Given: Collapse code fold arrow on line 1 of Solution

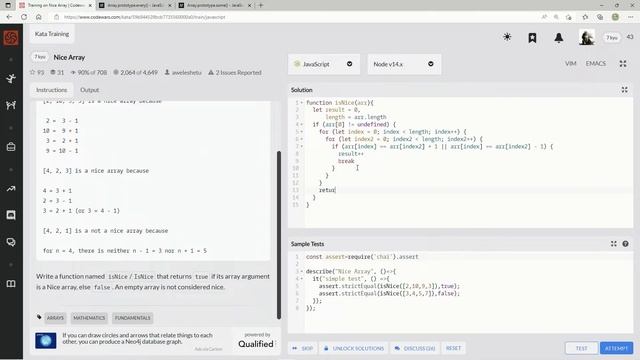Looking at the screenshot, I should point(302,103).
